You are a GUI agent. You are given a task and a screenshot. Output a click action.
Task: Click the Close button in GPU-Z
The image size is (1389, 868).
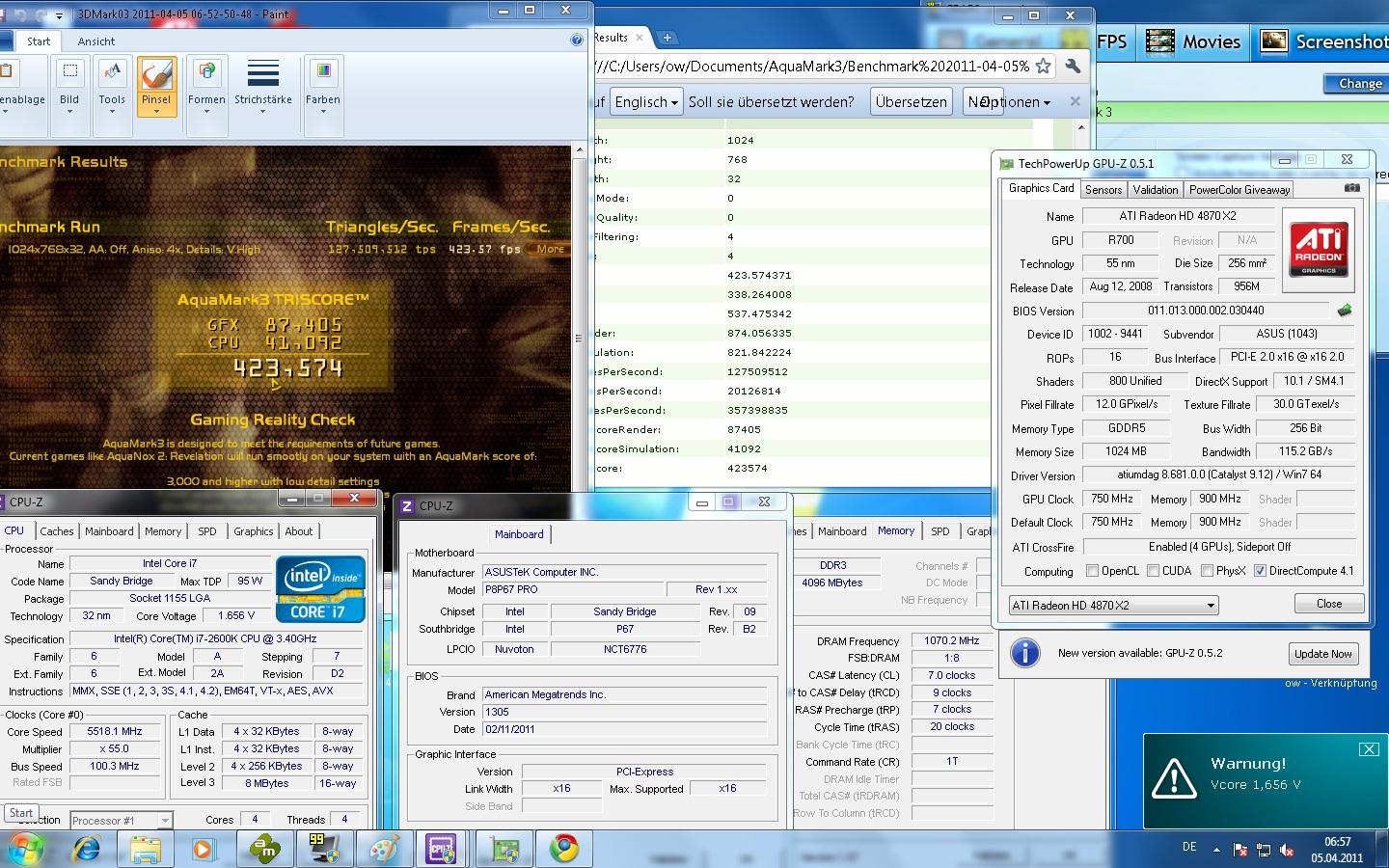point(1328,604)
